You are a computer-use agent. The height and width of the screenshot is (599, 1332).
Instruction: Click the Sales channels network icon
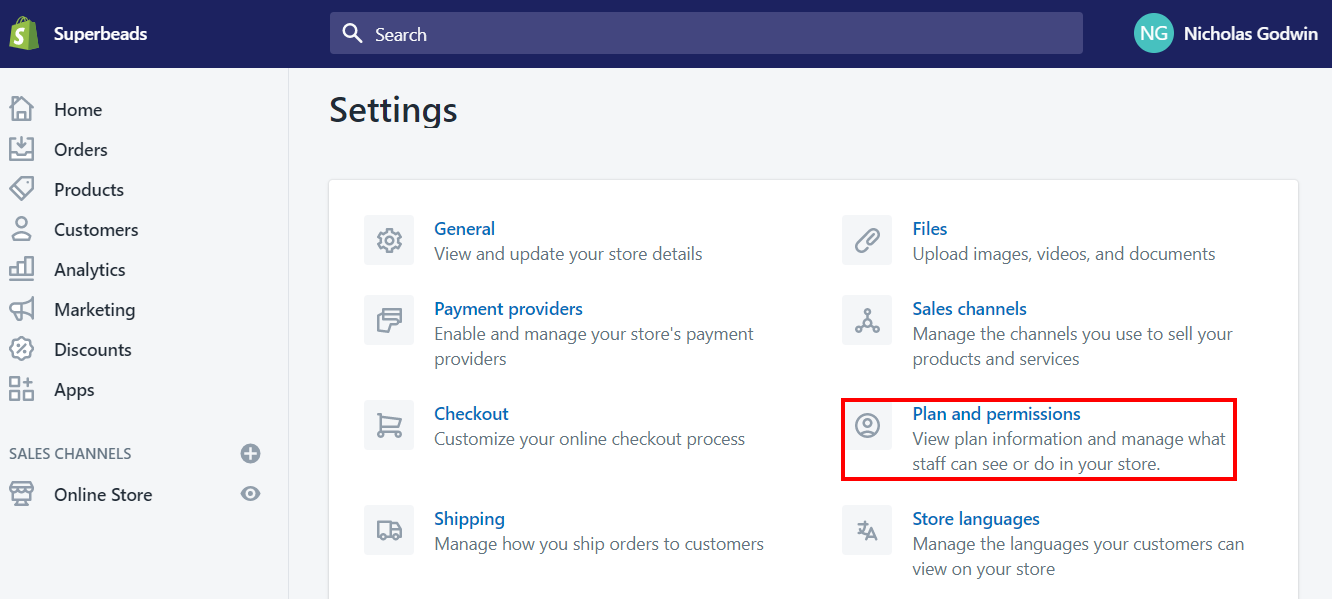tap(867, 320)
